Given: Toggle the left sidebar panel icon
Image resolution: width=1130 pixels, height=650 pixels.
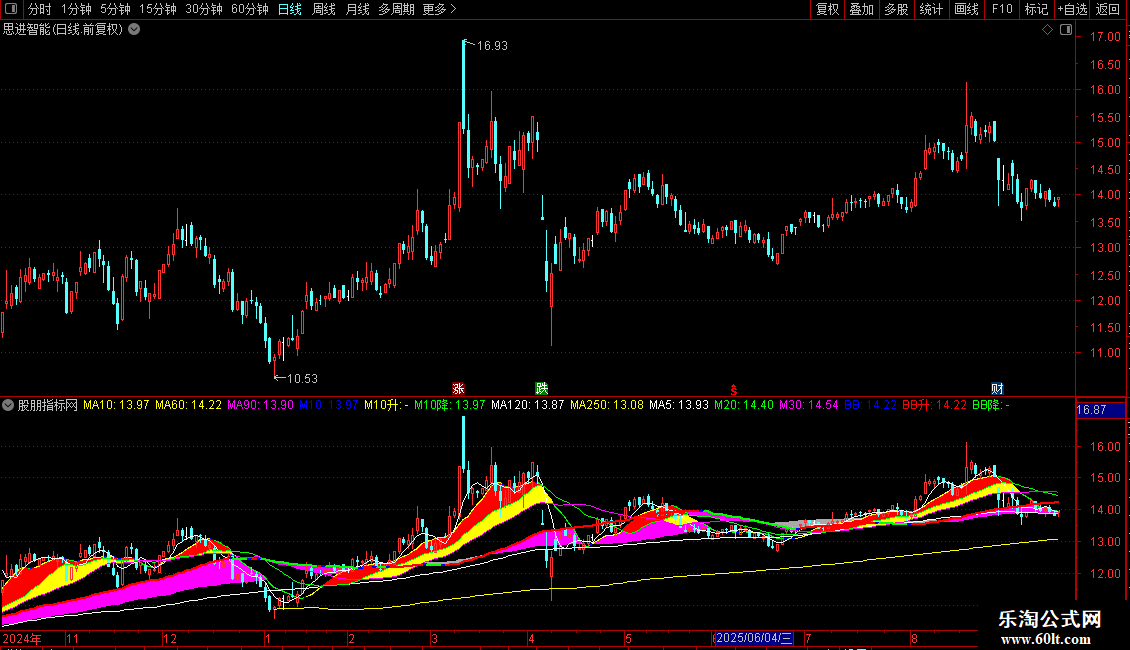Looking at the screenshot, I should 11,9.
